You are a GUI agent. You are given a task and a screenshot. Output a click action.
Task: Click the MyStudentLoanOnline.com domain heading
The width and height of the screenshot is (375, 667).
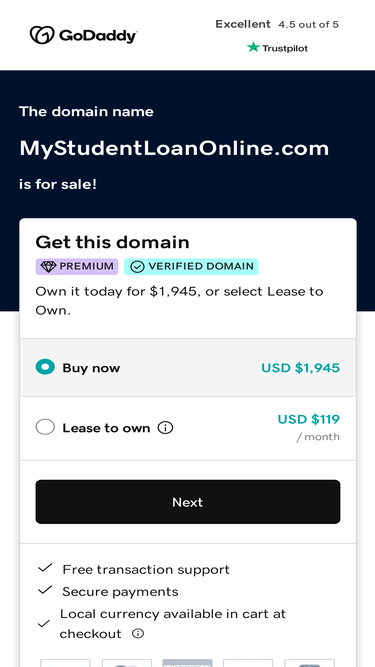tap(174, 148)
